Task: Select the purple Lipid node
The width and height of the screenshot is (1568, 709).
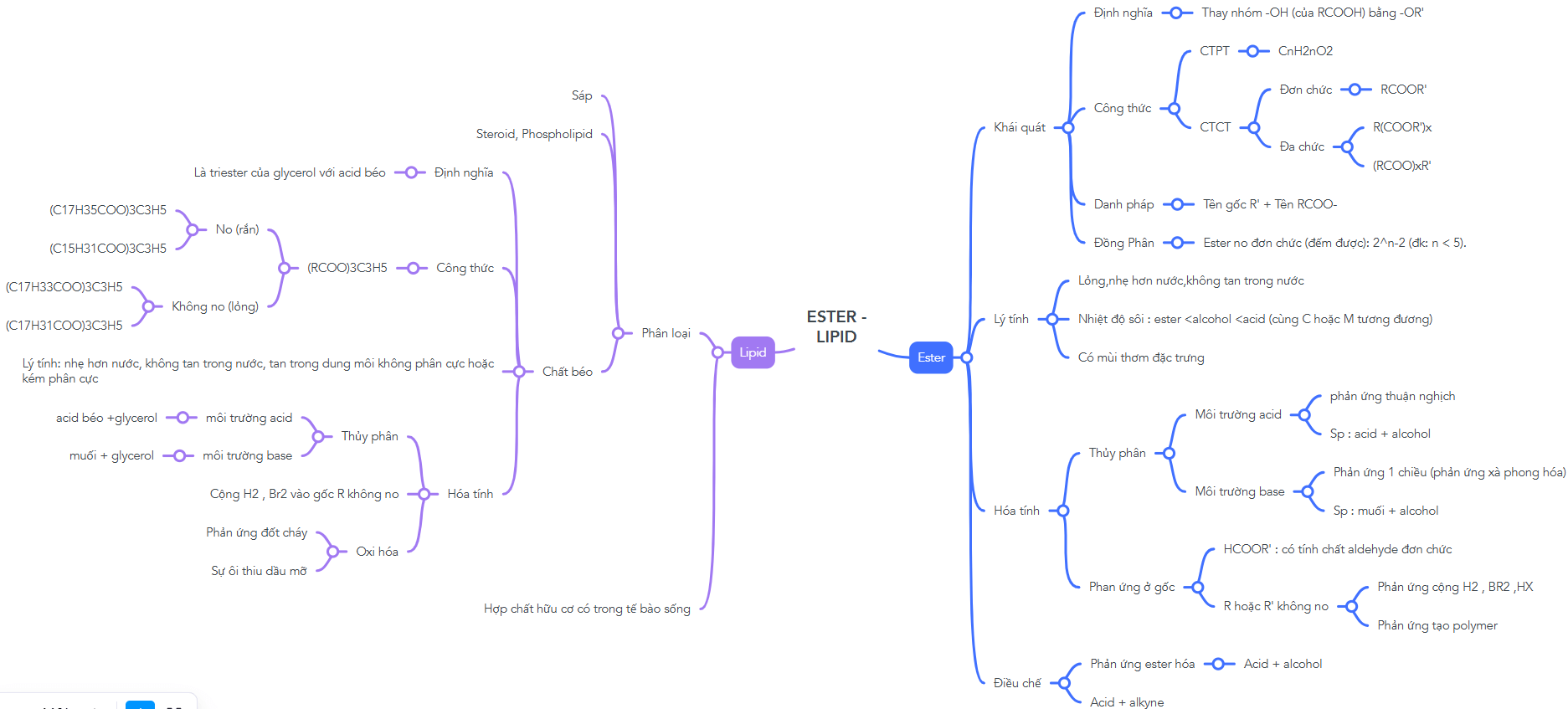Action: (753, 352)
